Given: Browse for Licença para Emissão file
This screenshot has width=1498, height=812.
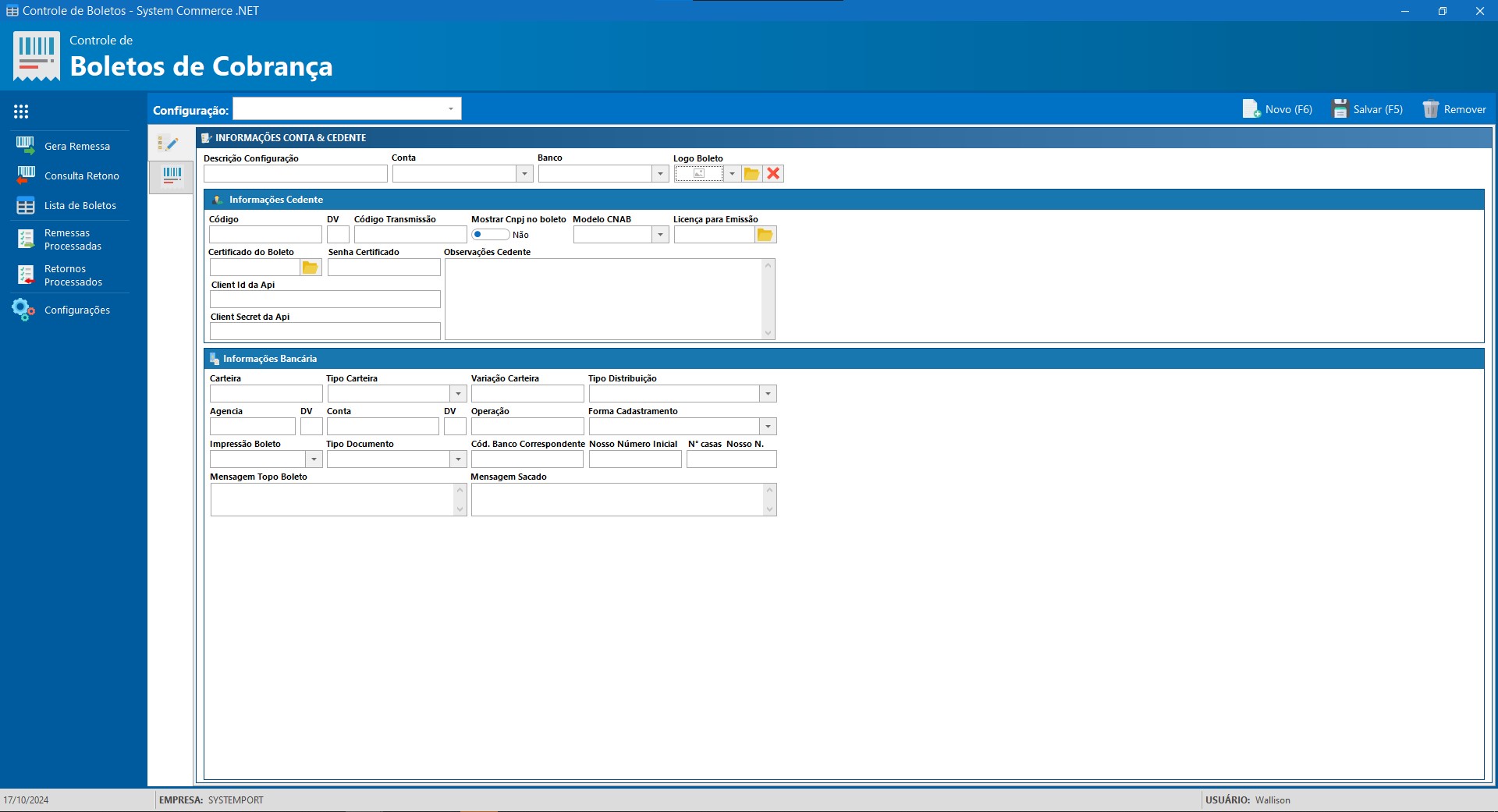Looking at the screenshot, I should tap(765, 235).
